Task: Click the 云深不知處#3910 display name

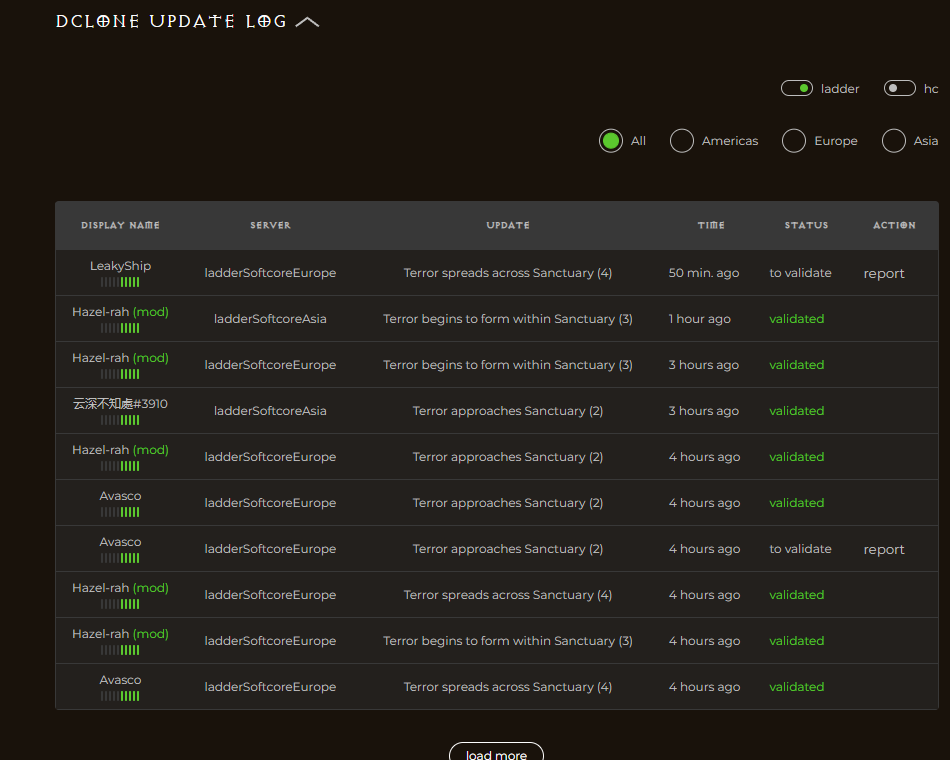Action: 120,404
